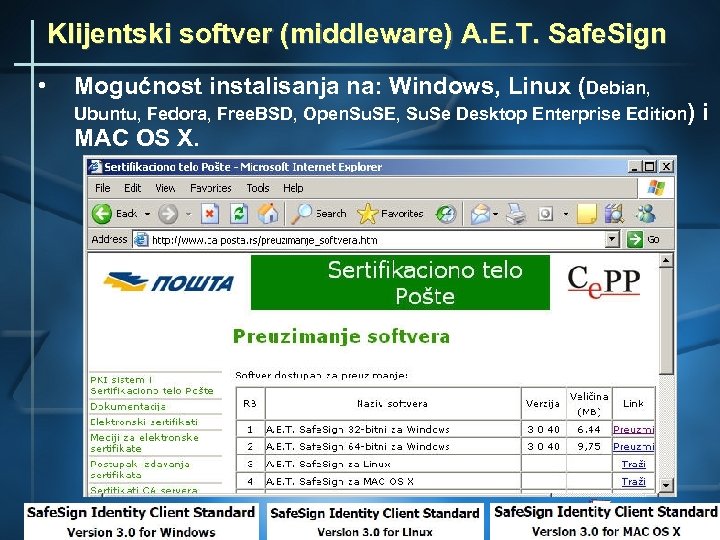Open the Messenger people icon in toolbar

(x=646, y=214)
